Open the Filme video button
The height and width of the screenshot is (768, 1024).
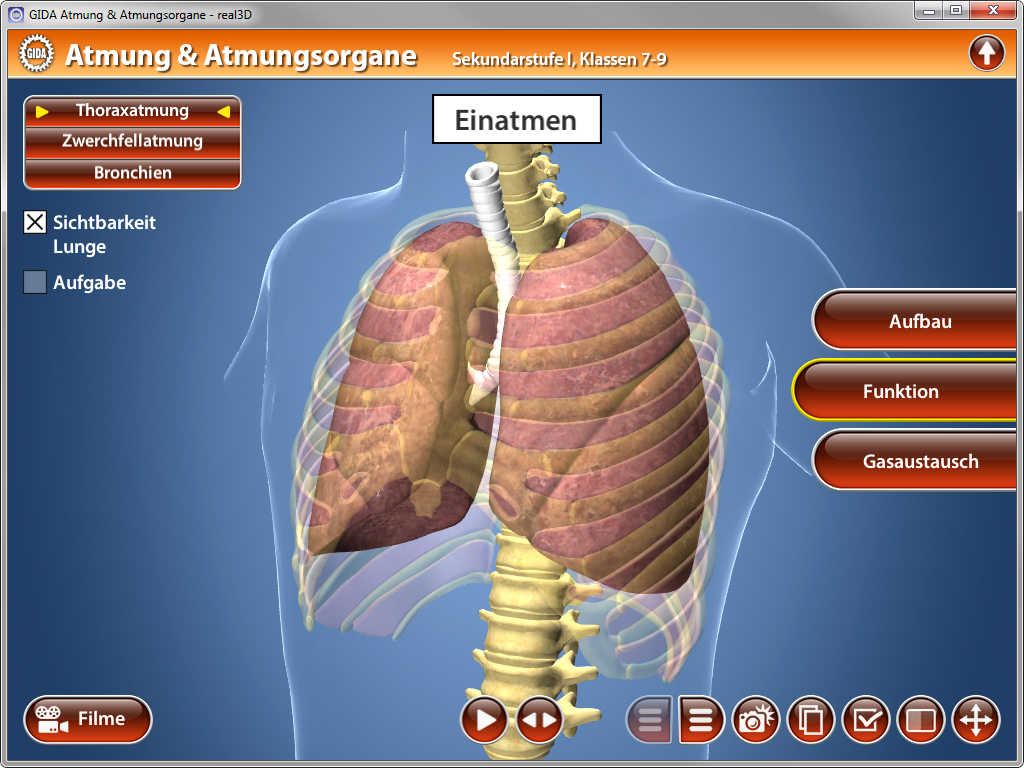pos(88,719)
